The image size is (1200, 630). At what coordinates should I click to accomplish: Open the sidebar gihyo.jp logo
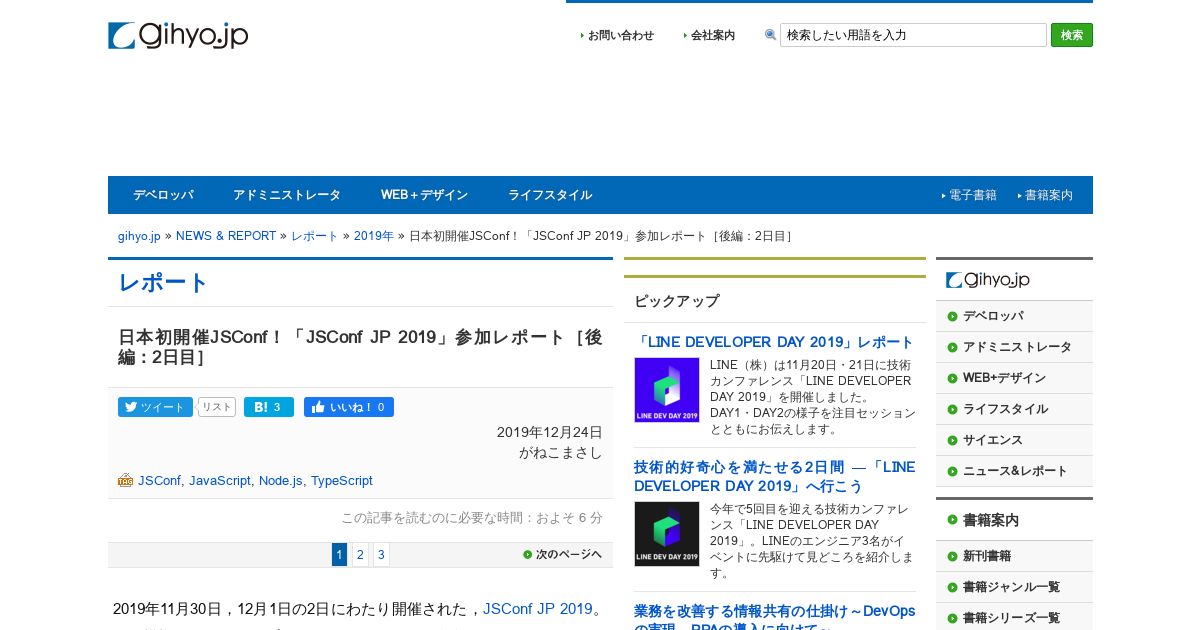tap(988, 280)
